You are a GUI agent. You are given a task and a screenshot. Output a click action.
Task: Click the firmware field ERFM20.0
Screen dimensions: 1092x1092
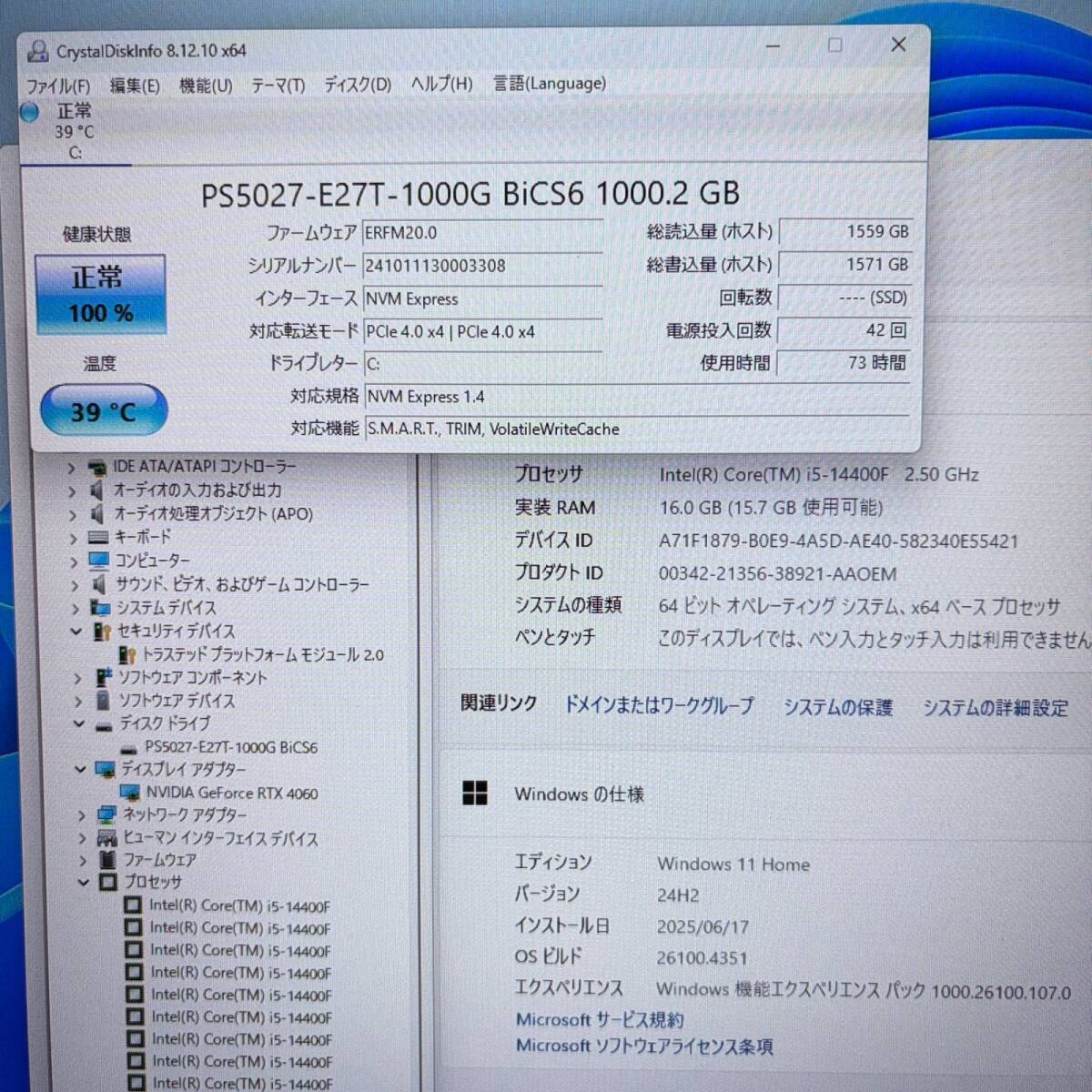482,233
